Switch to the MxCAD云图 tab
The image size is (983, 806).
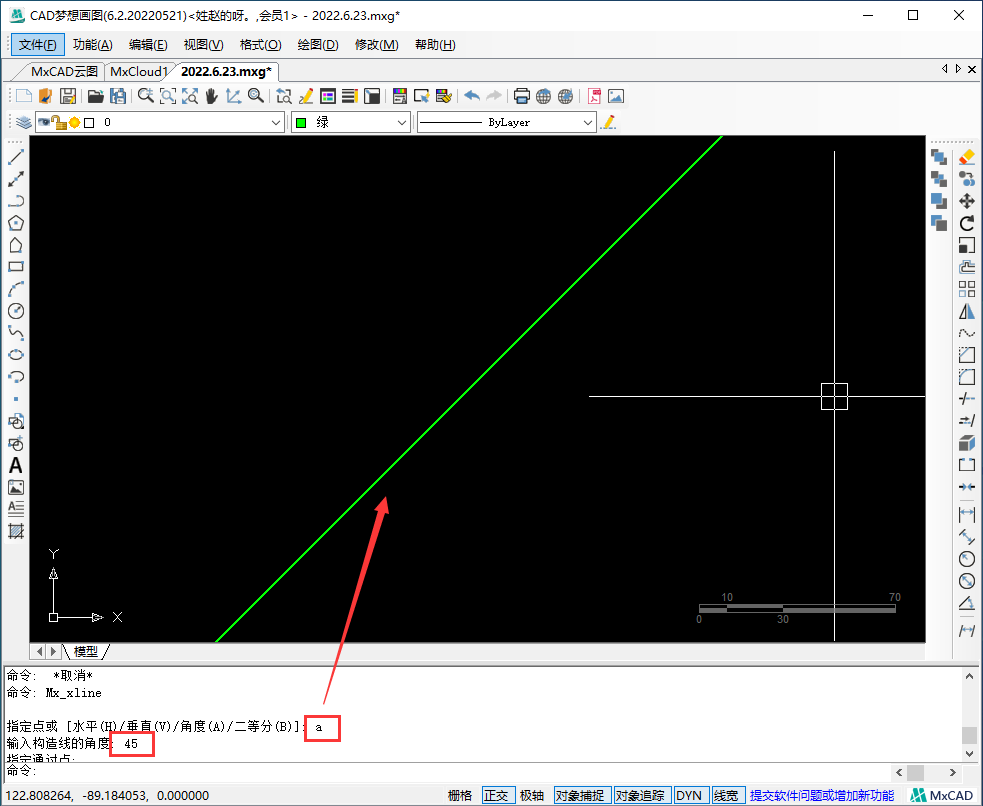click(x=64, y=71)
